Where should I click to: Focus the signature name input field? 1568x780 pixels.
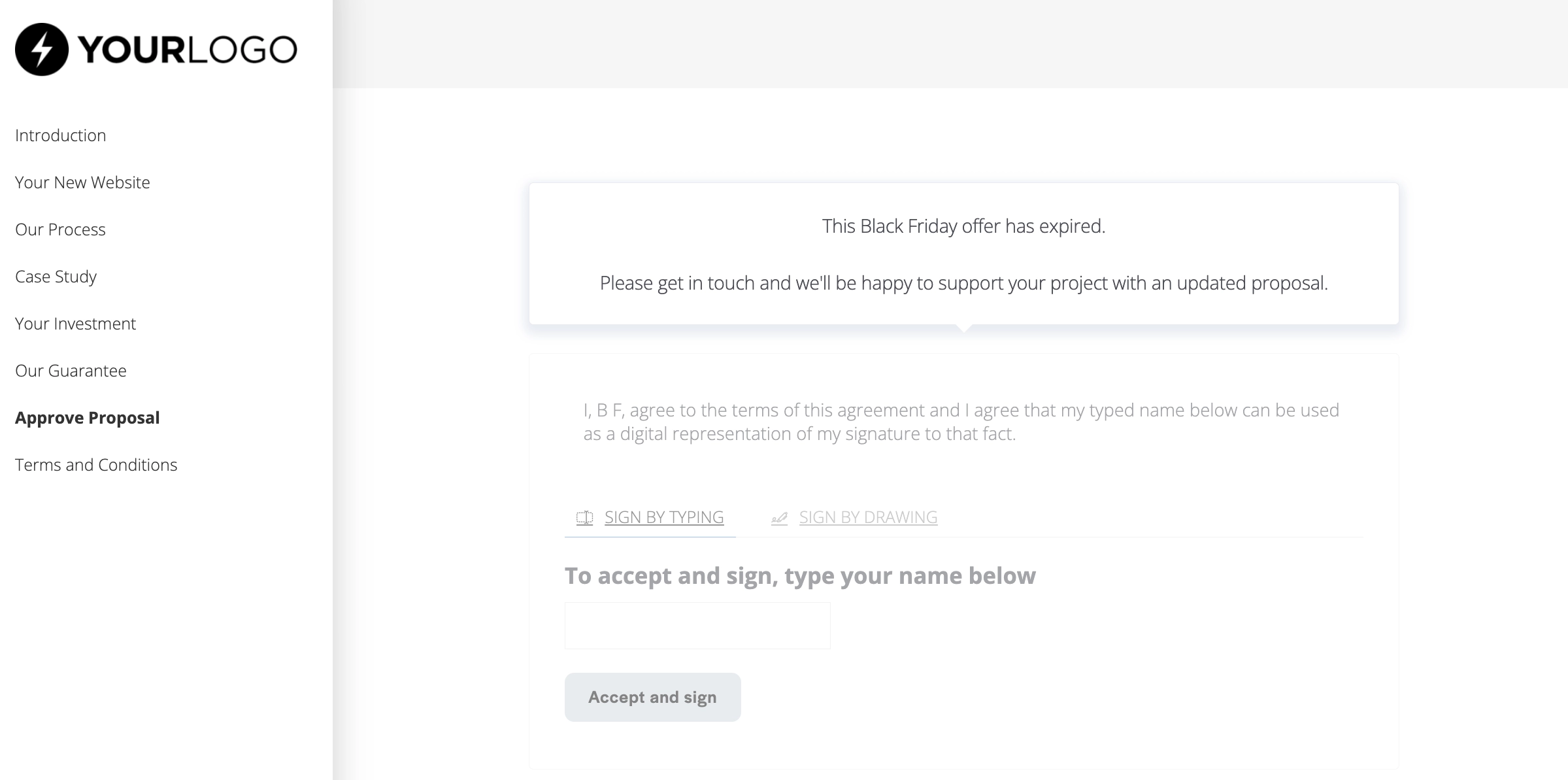[697, 626]
